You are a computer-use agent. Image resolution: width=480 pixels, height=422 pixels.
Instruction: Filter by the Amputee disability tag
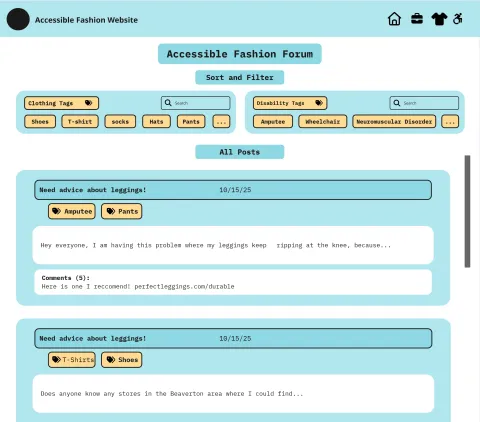pos(273,122)
